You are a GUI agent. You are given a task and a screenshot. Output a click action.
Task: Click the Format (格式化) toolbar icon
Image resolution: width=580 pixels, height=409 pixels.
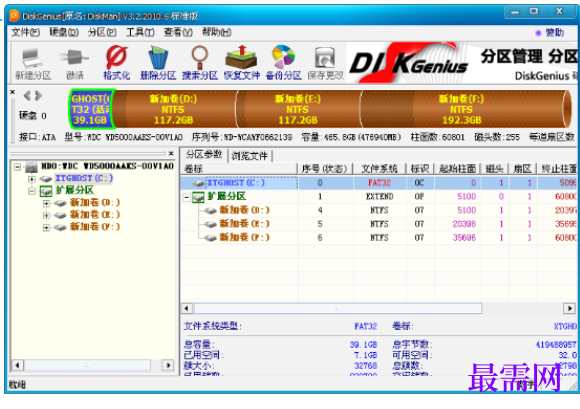[117, 63]
